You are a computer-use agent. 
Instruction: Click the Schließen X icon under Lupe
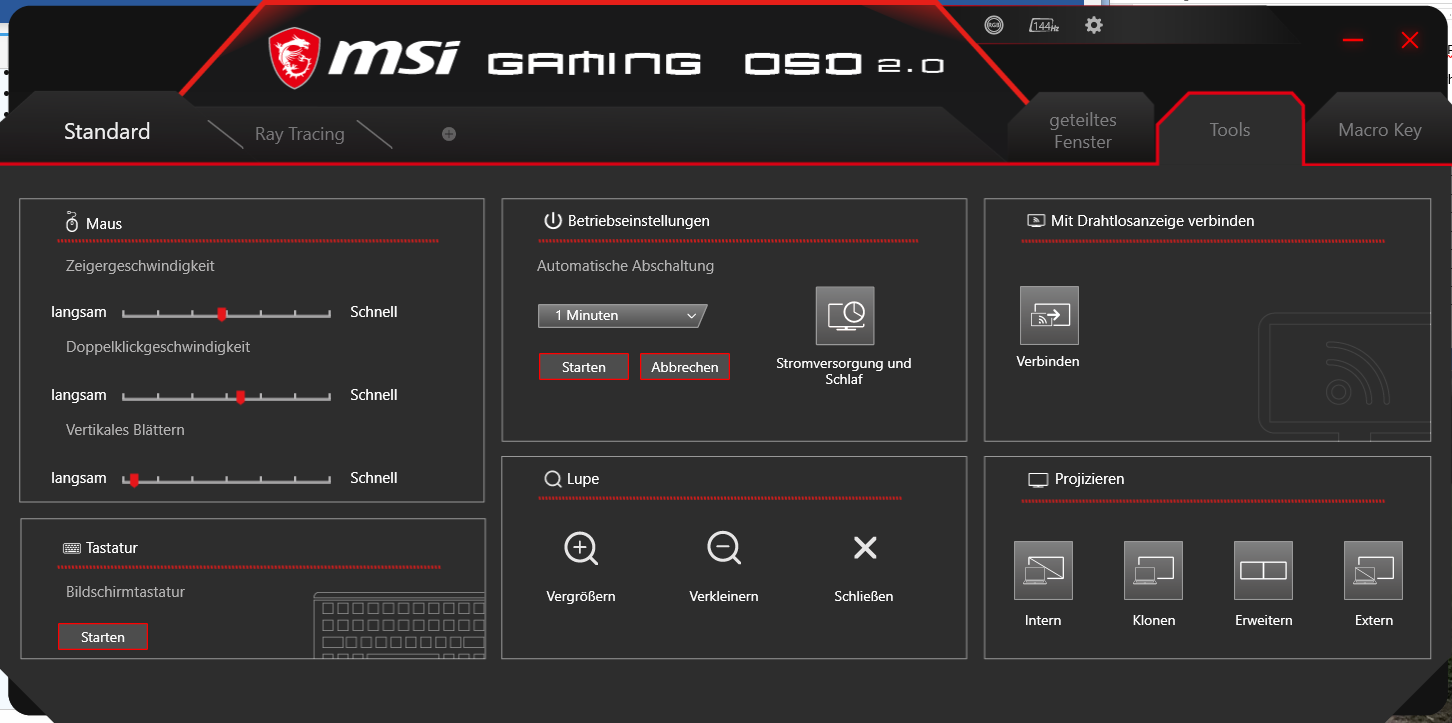(x=864, y=547)
